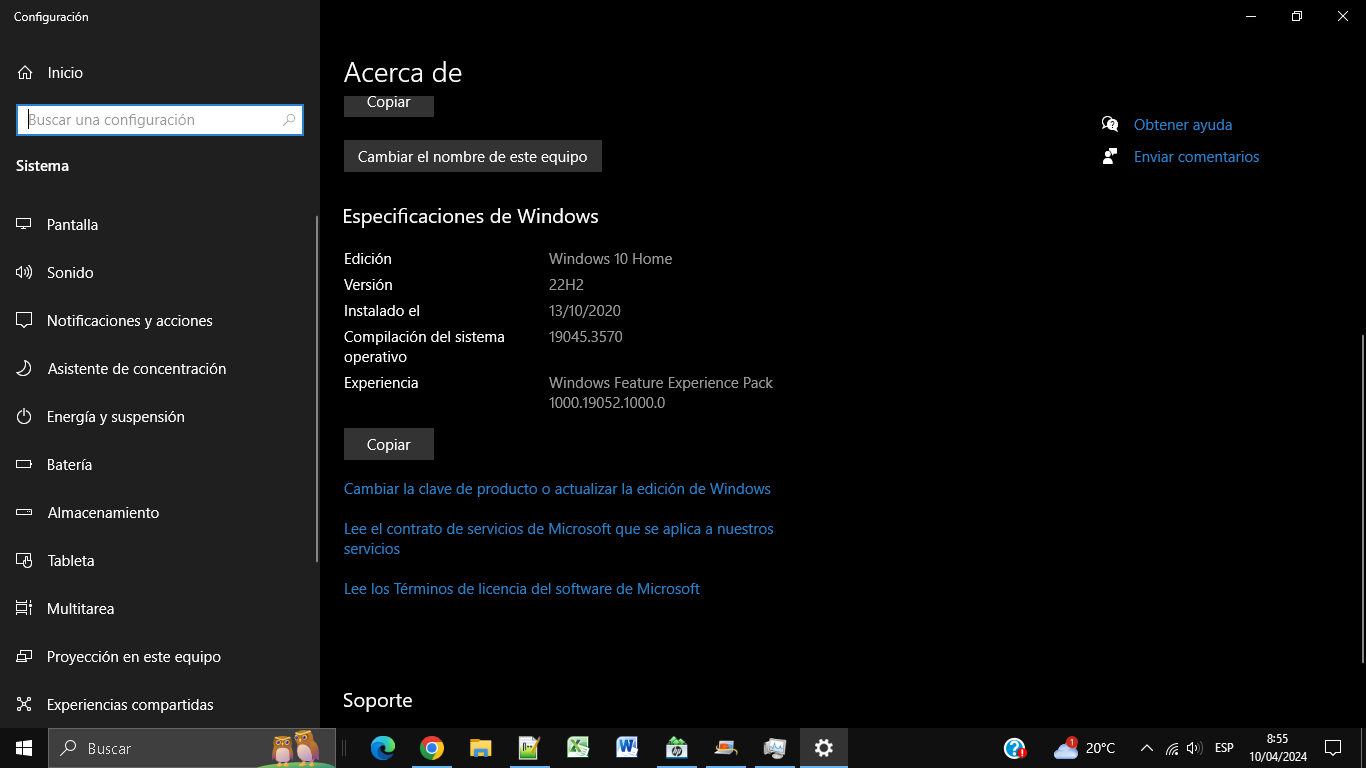
Task: Click Cambiar el nombre de este equipo
Action: point(473,156)
